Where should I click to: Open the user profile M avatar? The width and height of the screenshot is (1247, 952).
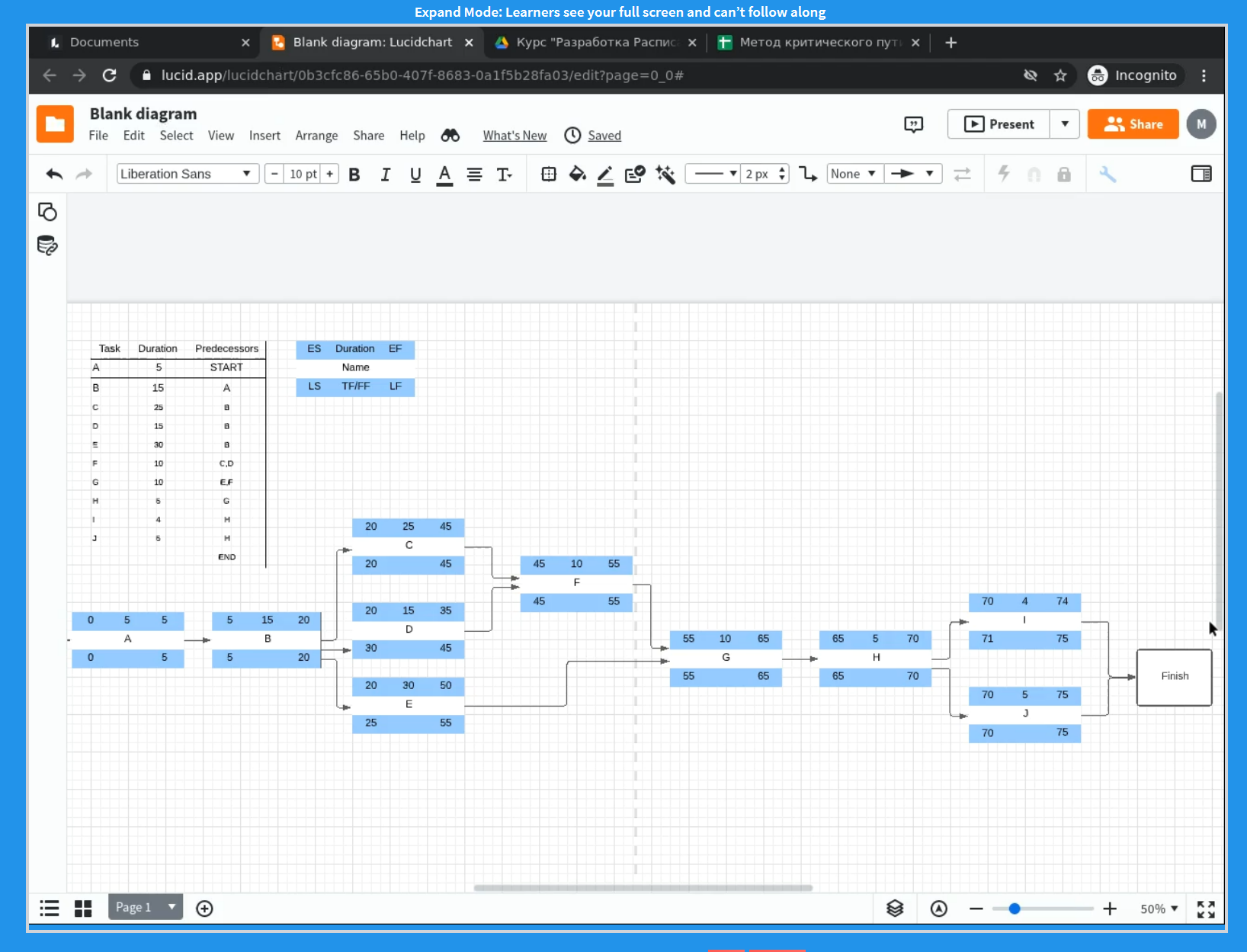(x=1201, y=124)
